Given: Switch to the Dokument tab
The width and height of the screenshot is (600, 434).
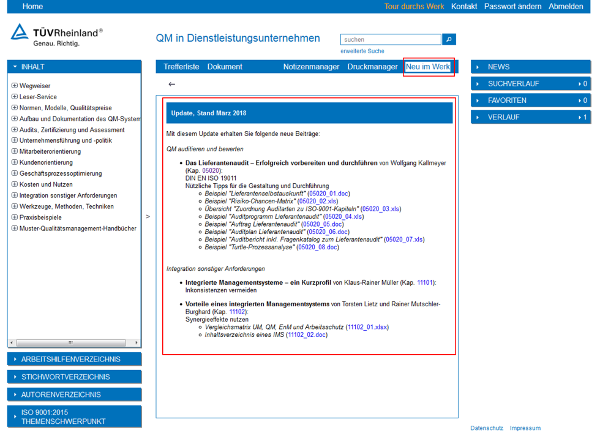Looking at the screenshot, I should [x=225, y=67].
